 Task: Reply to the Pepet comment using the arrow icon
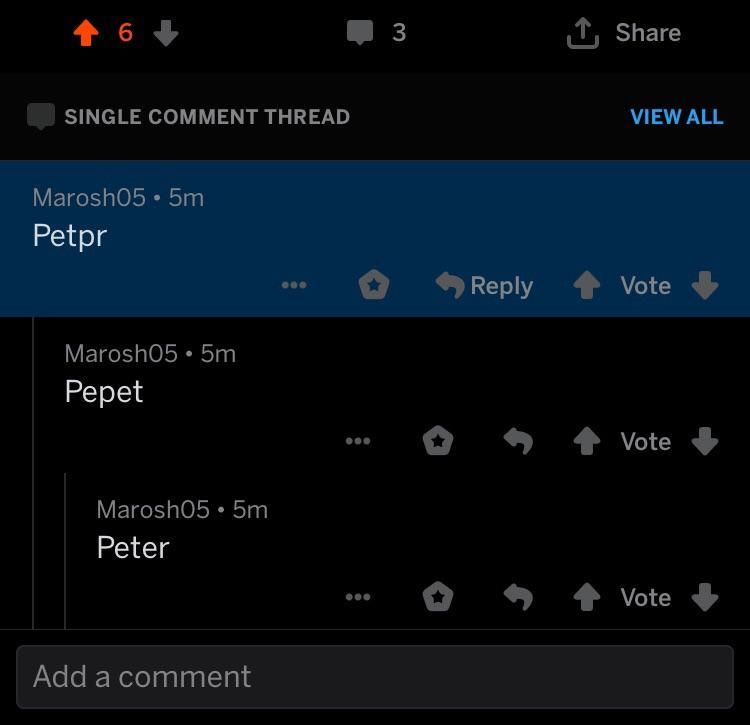point(517,441)
